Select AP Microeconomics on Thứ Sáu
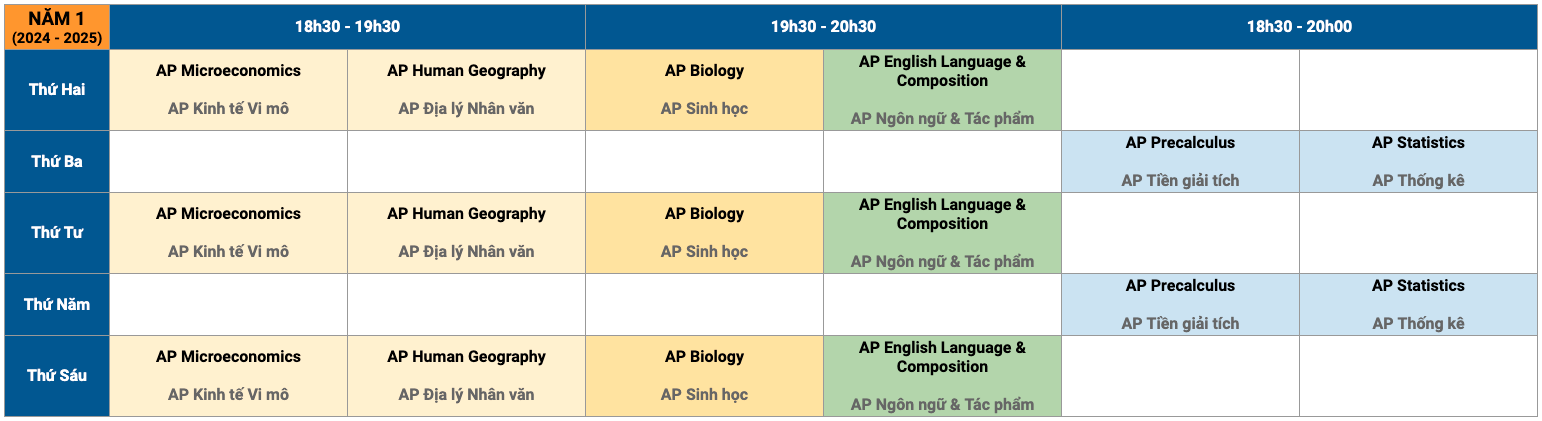The width and height of the screenshot is (1542, 421). pos(228,376)
